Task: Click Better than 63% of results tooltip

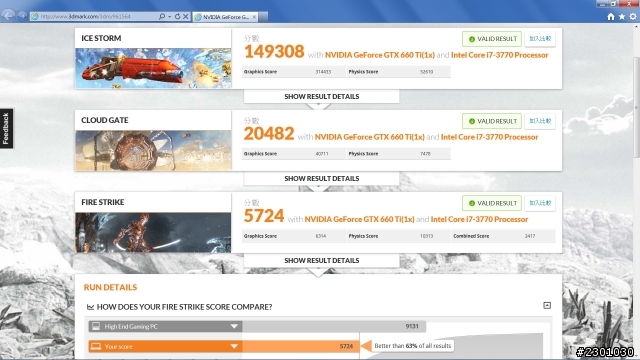Action: (412, 346)
